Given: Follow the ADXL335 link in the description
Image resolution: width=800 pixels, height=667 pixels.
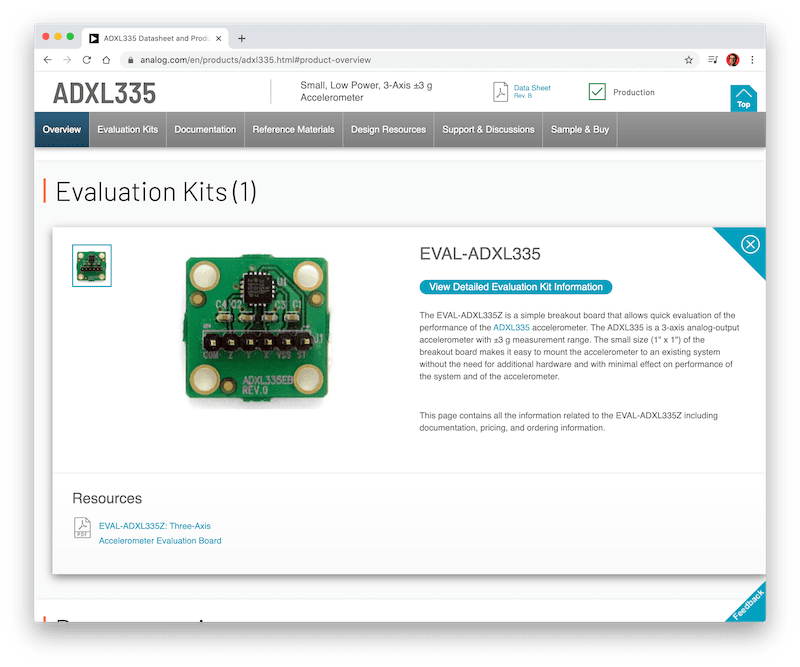Looking at the screenshot, I should pyautogui.click(x=511, y=328).
